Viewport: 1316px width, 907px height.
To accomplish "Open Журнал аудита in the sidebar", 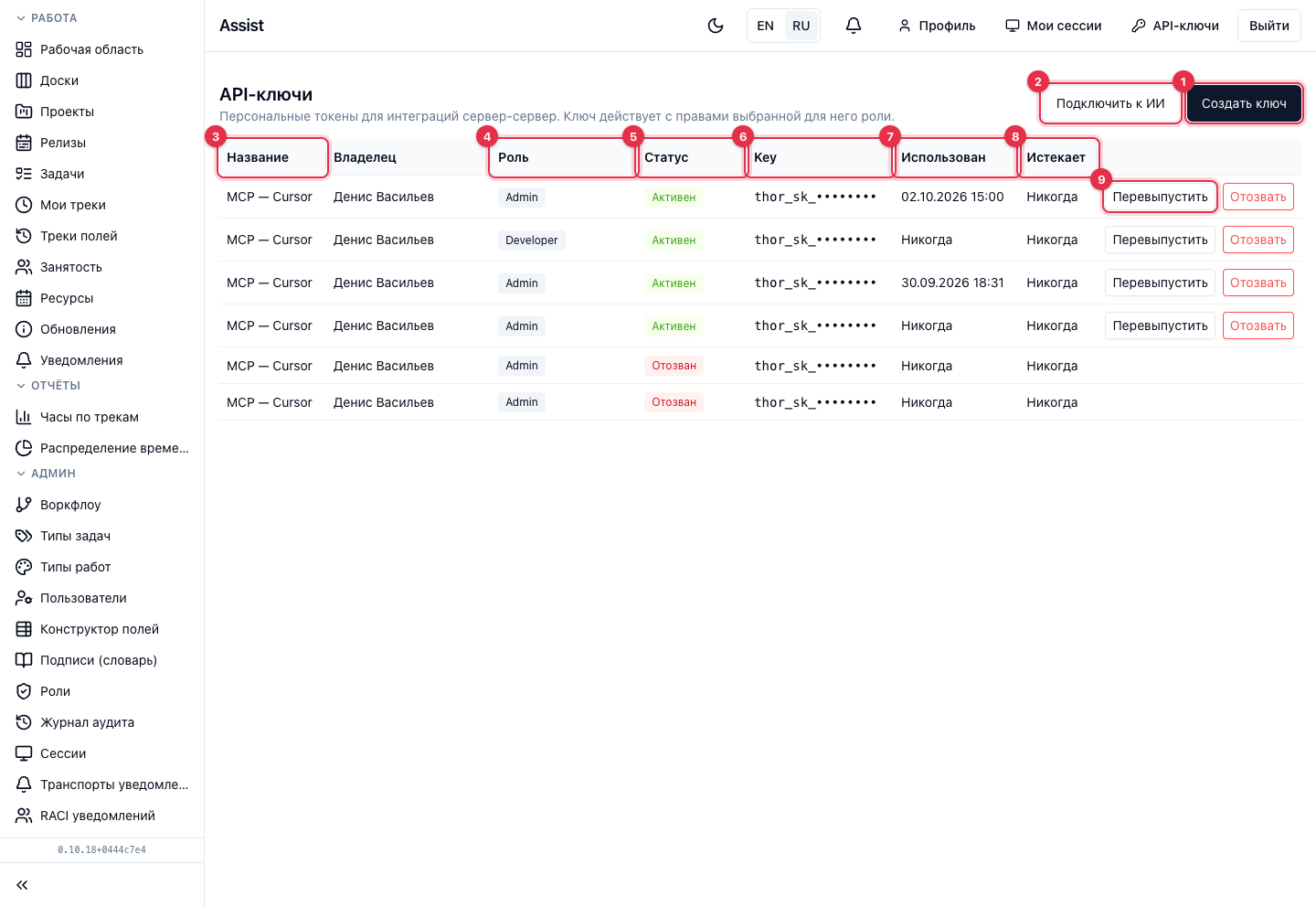I will point(101,722).
